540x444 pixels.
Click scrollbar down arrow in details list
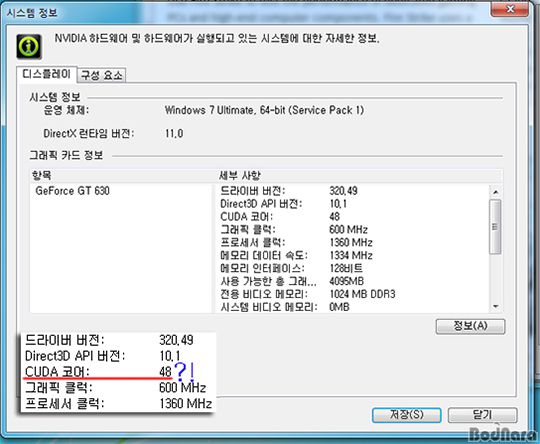496,306
